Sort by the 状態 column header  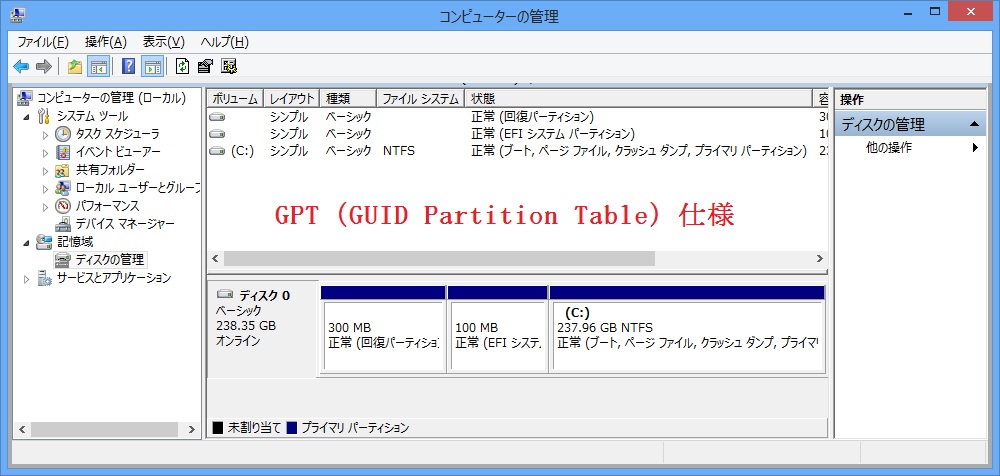(639, 98)
